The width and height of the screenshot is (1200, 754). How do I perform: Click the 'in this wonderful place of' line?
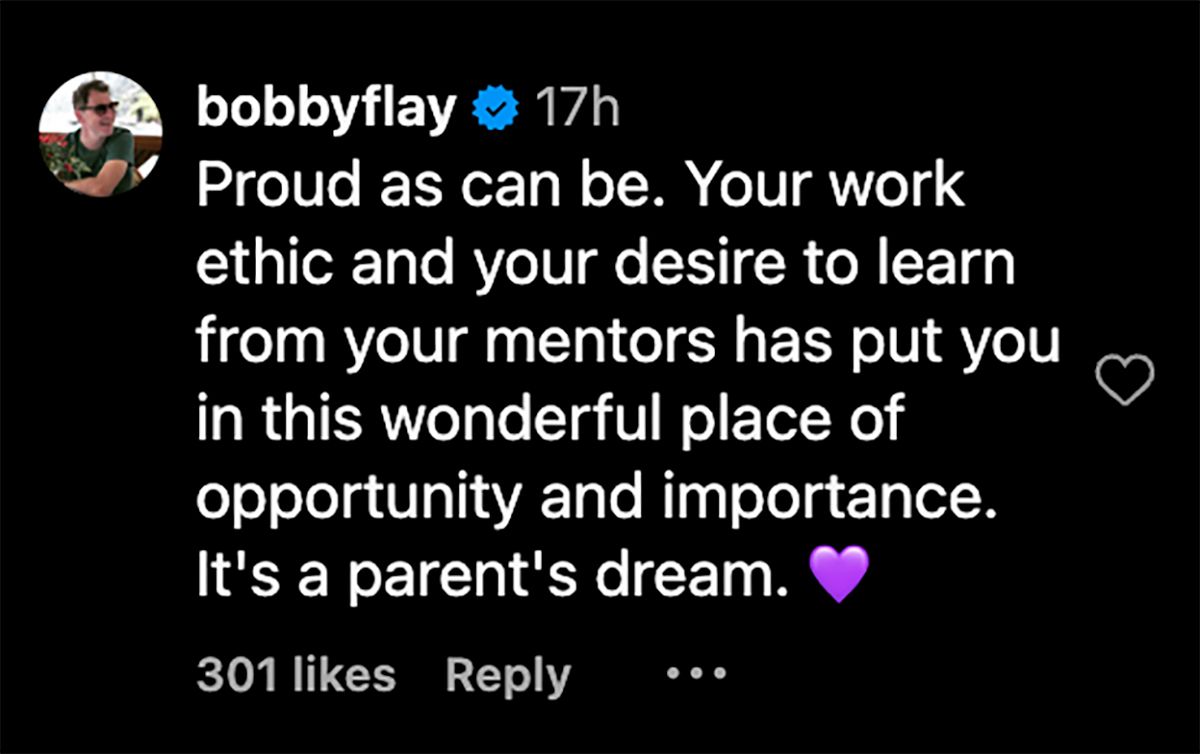(549, 420)
